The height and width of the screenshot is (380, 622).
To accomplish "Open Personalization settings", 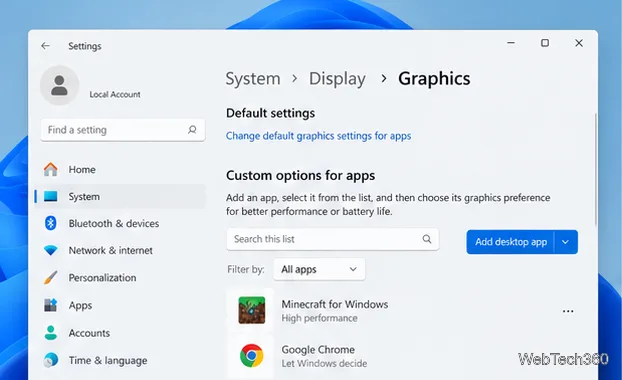I will pos(120,278).
